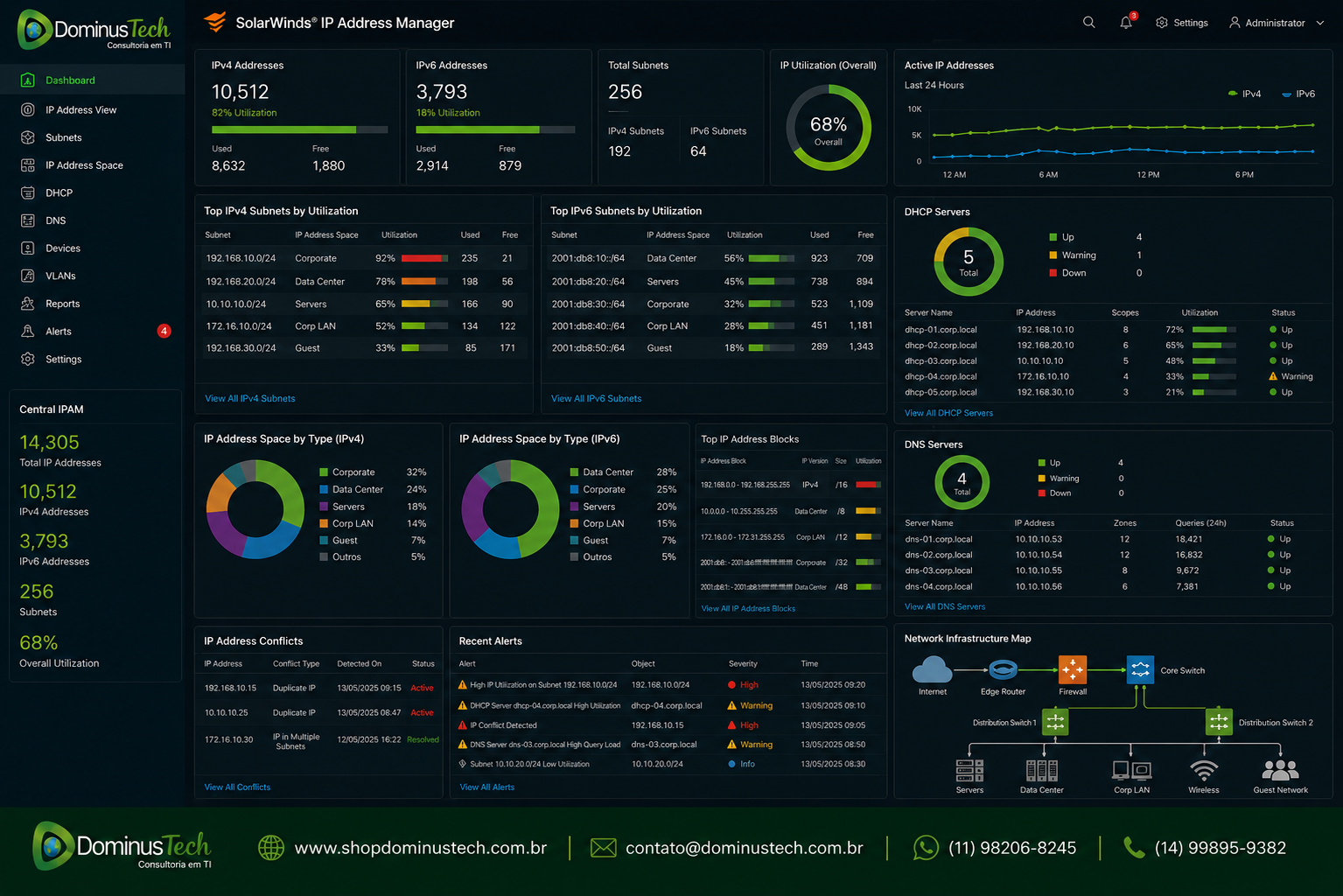Viewport: 1343px width, 896px height.
Task: Select the Devices sidebar icon
Action: pyautogui.click(x=28, y=248)
